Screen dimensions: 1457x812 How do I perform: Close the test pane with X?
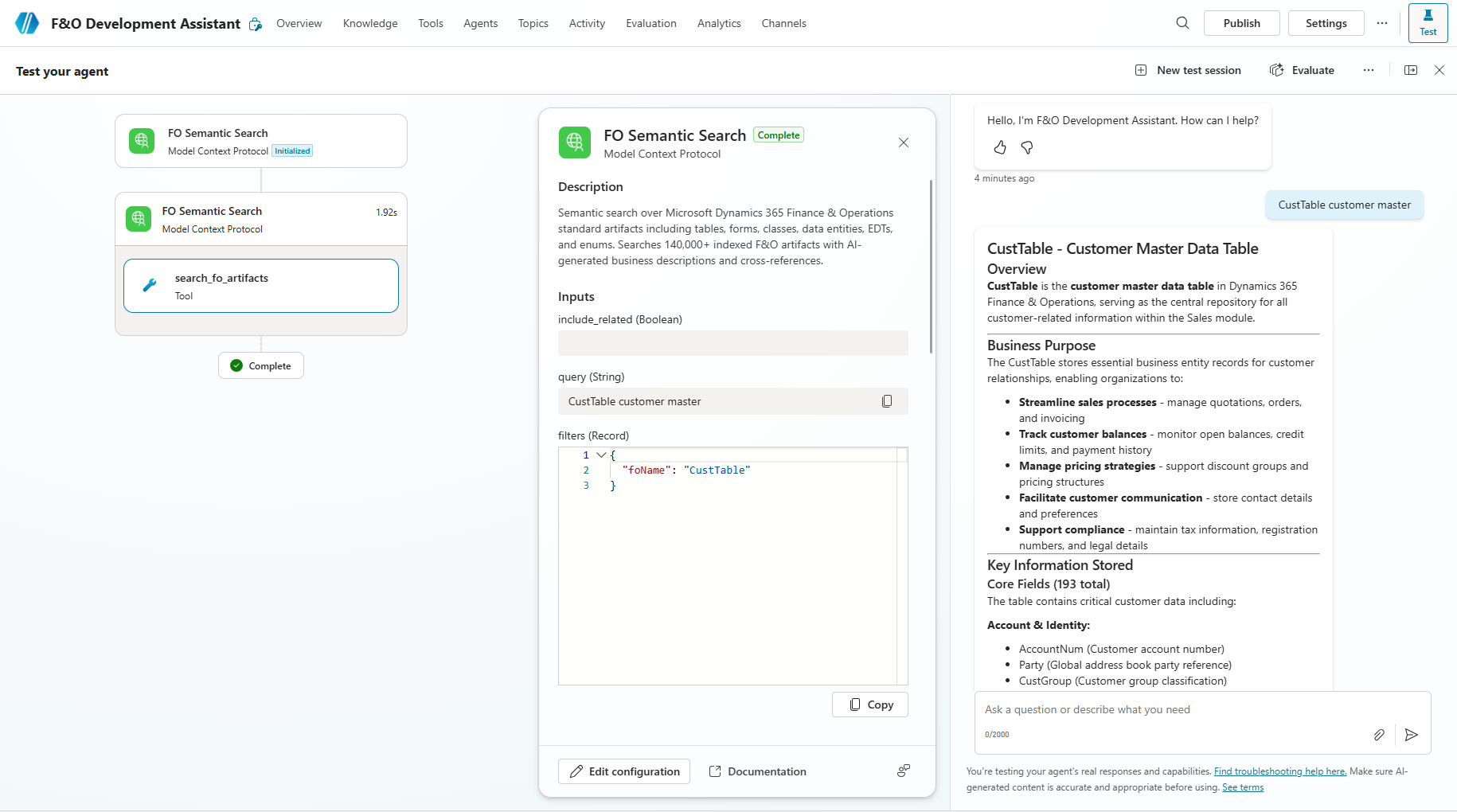click(x=1439, y=70)
